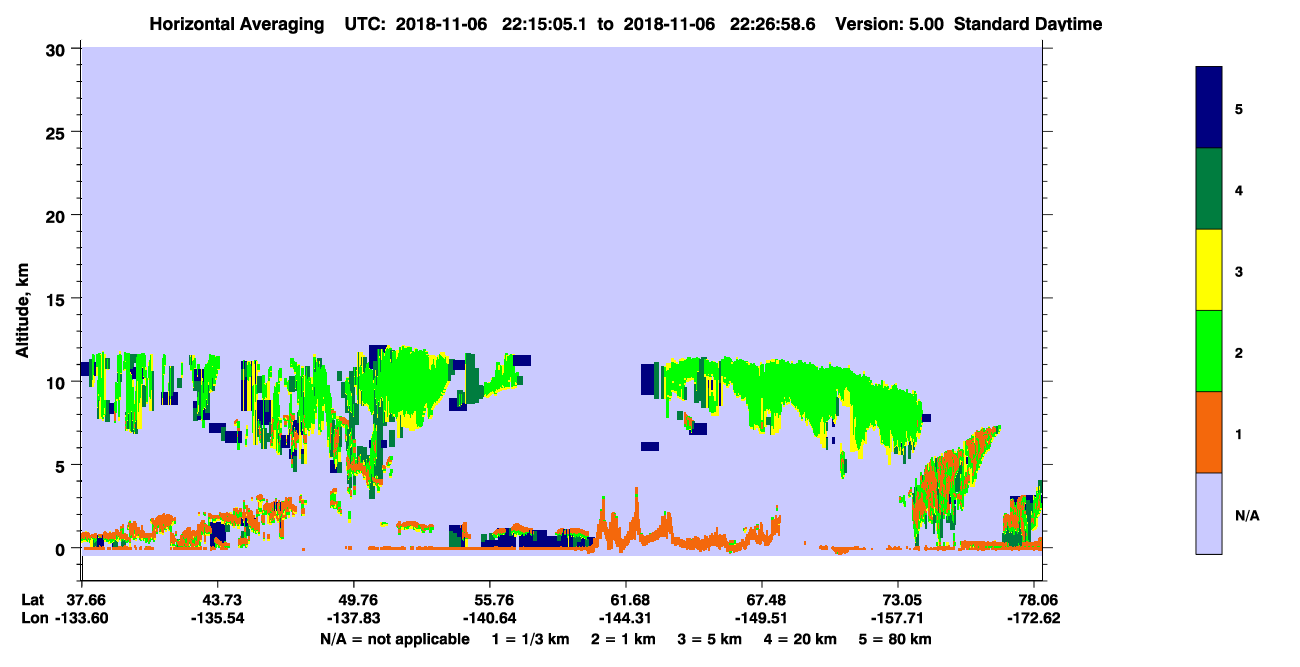
Task: Click the '3 = 5 km' legend text
Action: click(710, 639)
